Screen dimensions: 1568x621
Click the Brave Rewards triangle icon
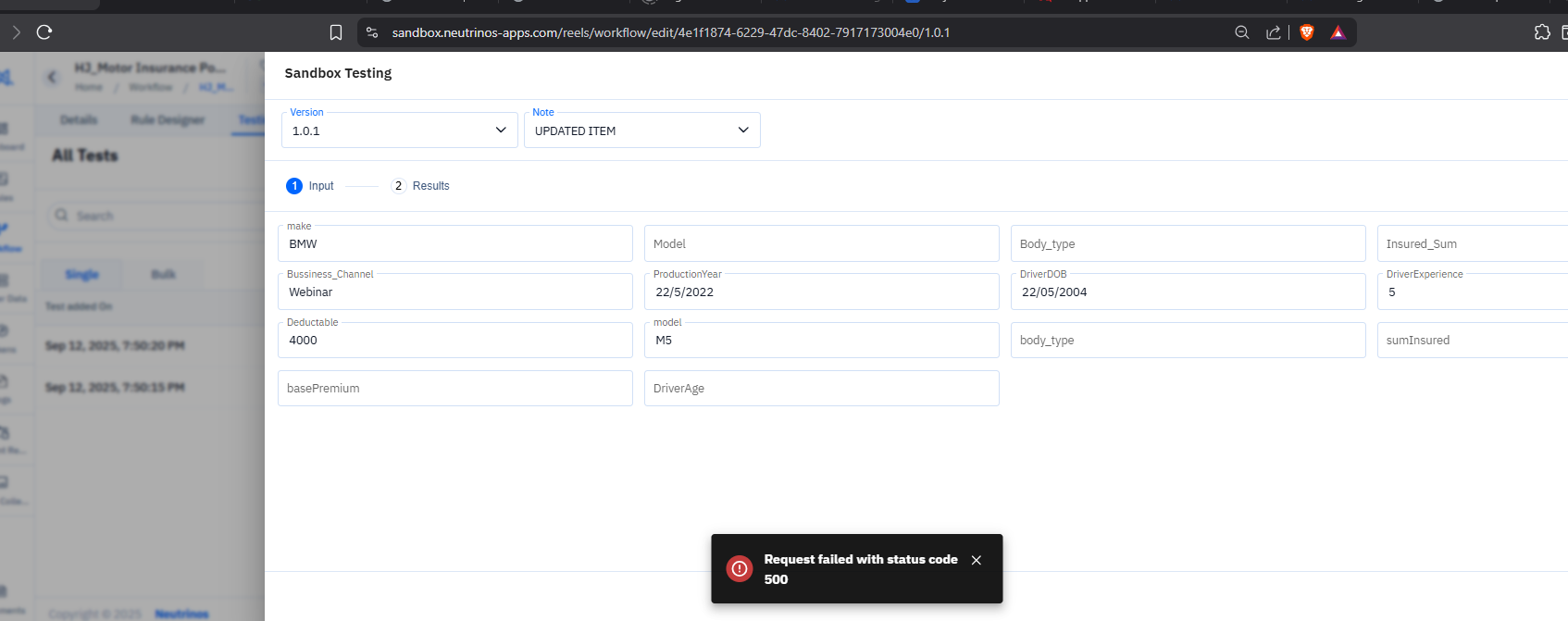(x=1338, y=32)
